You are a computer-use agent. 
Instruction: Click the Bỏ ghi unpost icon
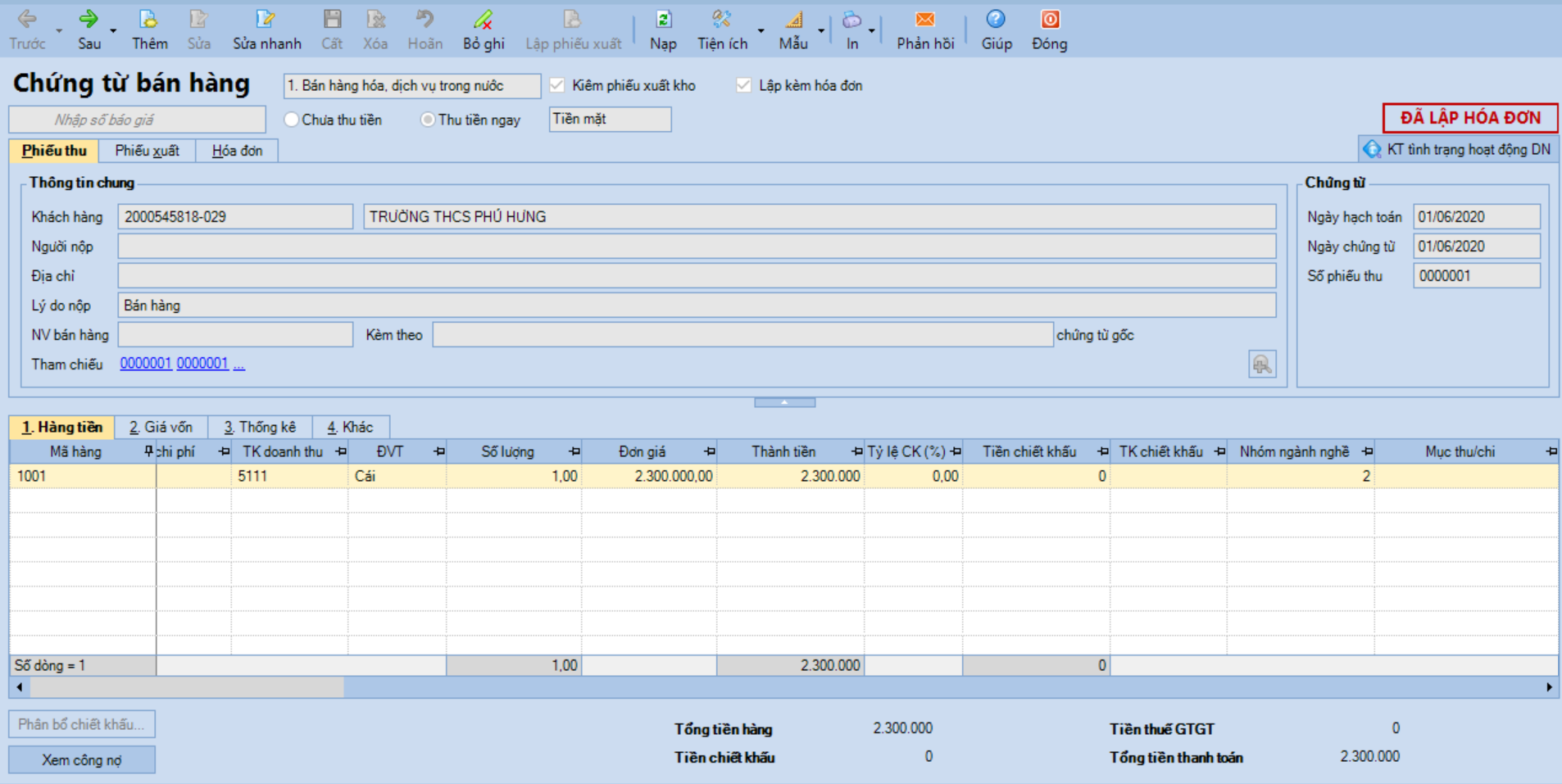(483, 20)
